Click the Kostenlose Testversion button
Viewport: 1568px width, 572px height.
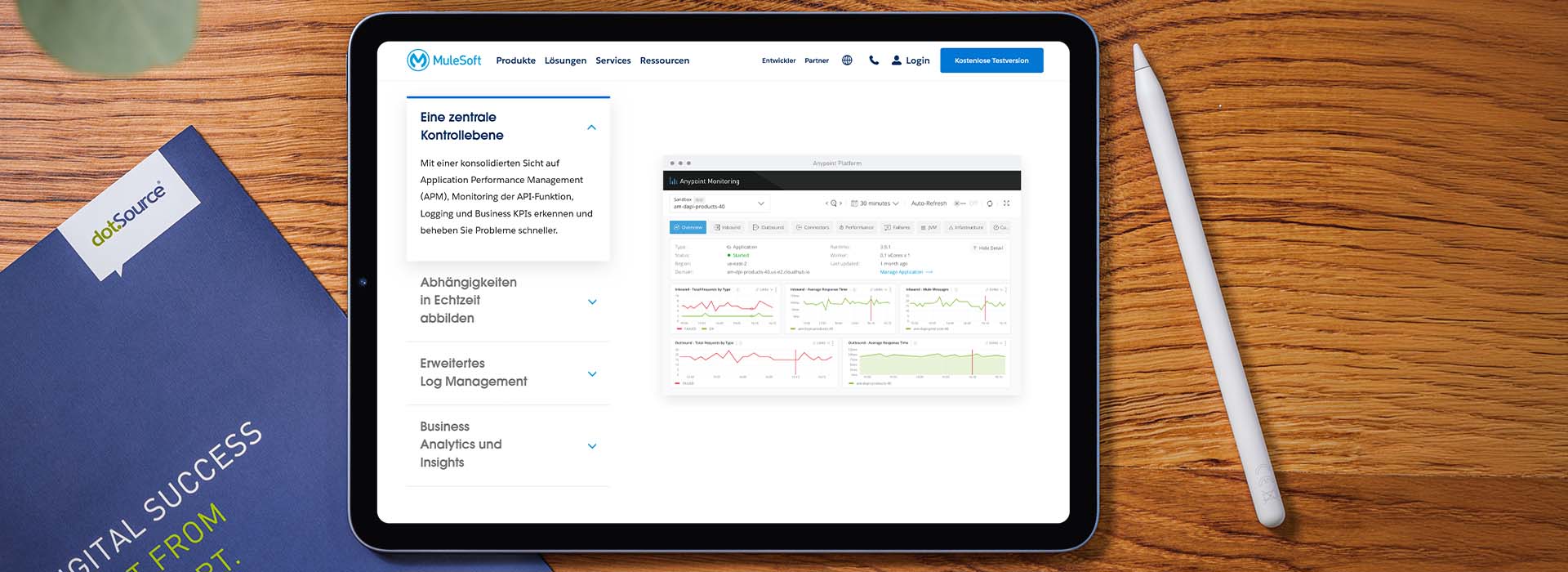coord(991,60)
